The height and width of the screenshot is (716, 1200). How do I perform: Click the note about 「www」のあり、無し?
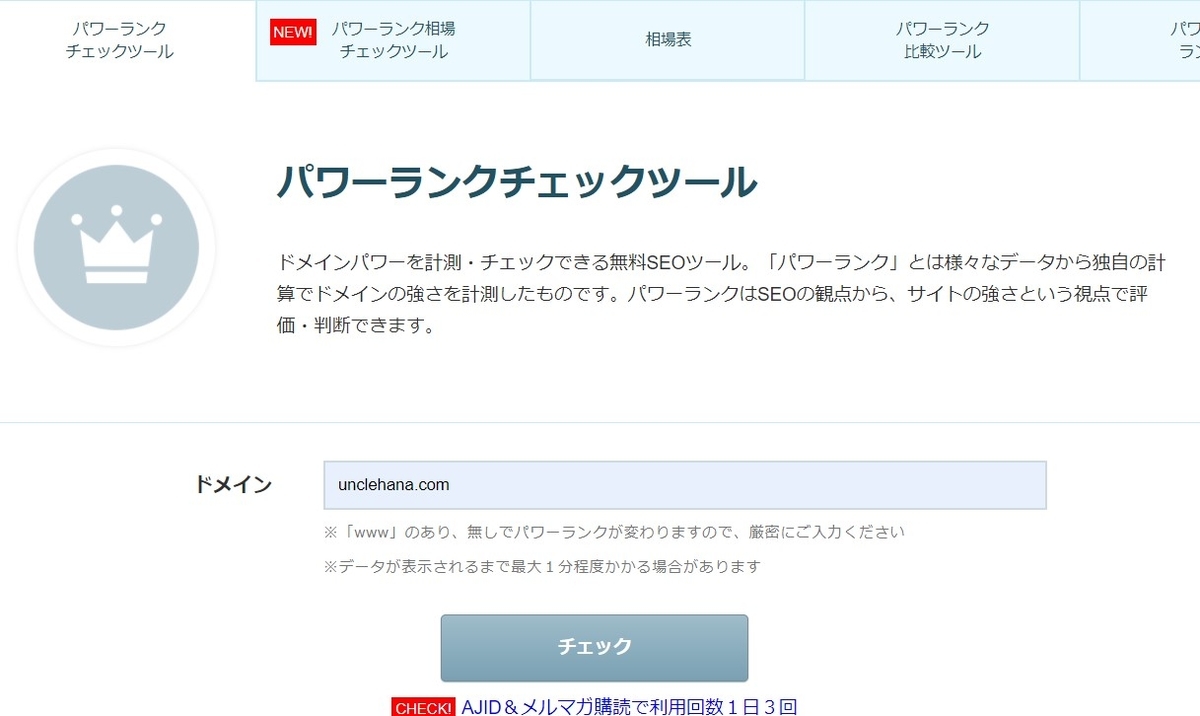(x=614, y=532)
